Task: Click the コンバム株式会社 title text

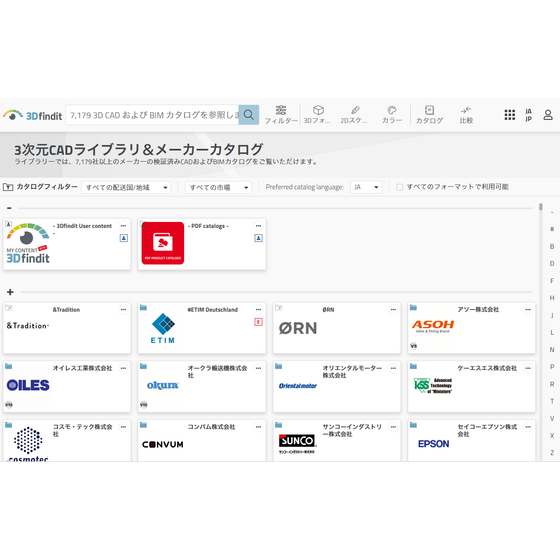Action: pos(211,427)
